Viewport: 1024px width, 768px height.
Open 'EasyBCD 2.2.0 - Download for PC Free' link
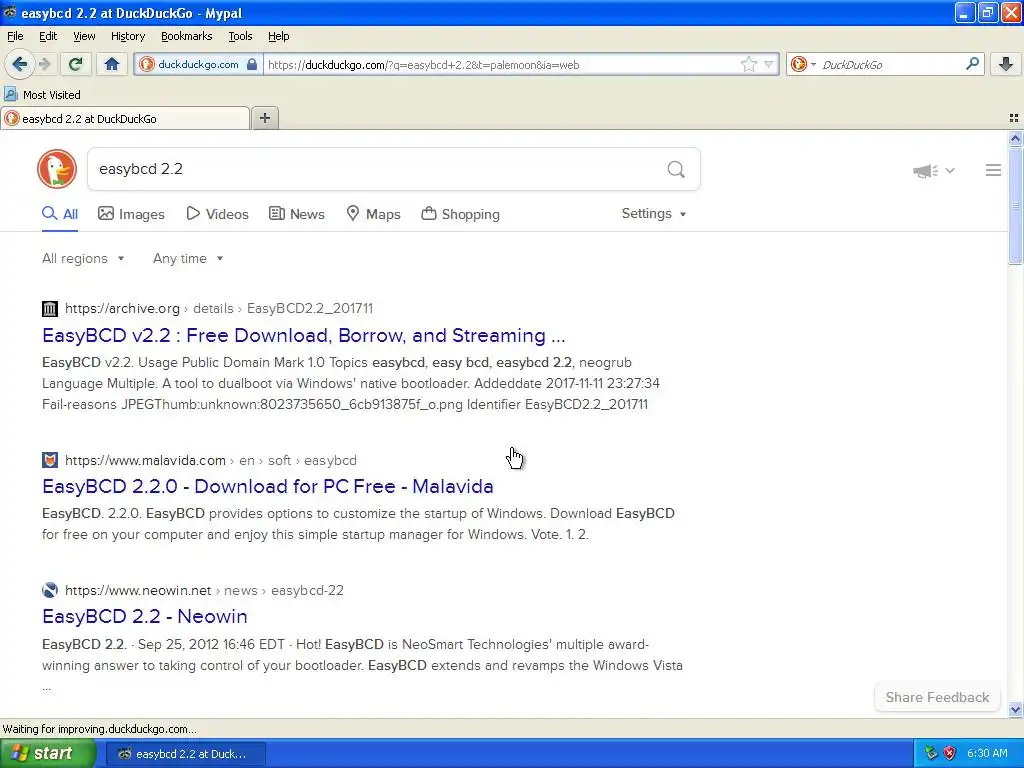[x=268, y=487]
